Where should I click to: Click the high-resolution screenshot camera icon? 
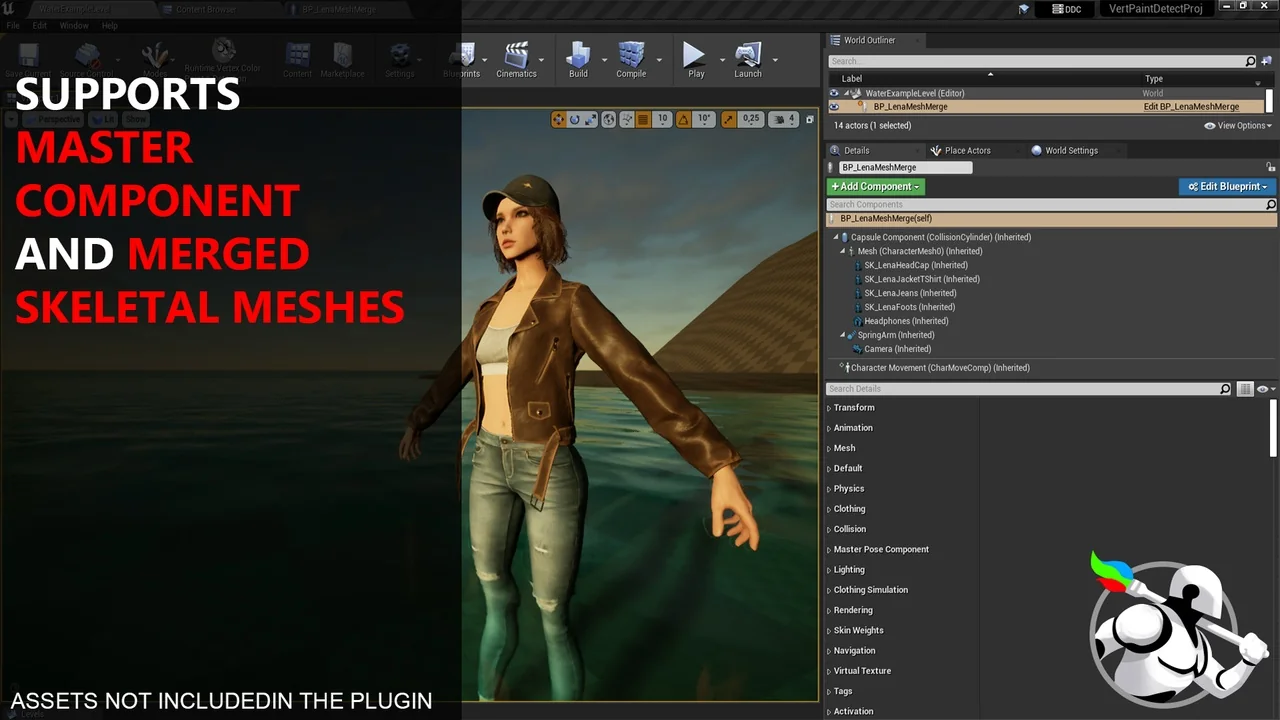[810, 118]
